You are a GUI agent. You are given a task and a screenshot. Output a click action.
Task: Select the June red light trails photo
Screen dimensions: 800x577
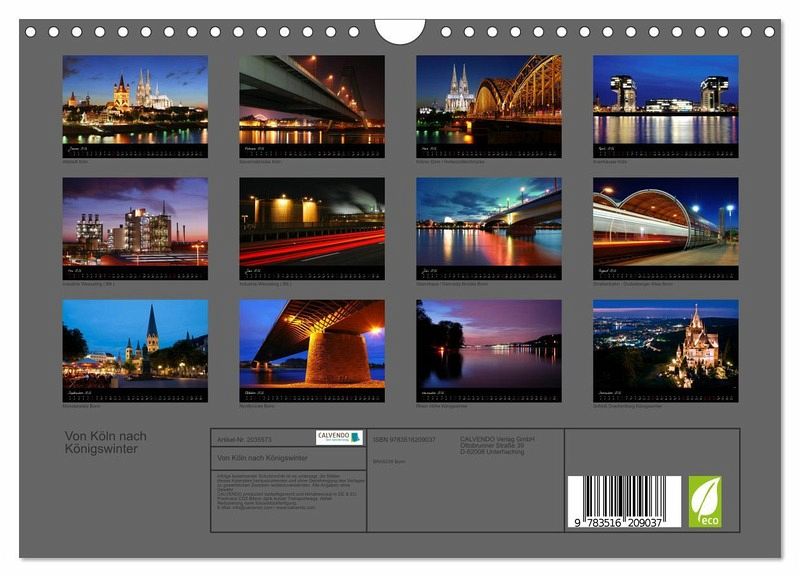tap(311, 223)
